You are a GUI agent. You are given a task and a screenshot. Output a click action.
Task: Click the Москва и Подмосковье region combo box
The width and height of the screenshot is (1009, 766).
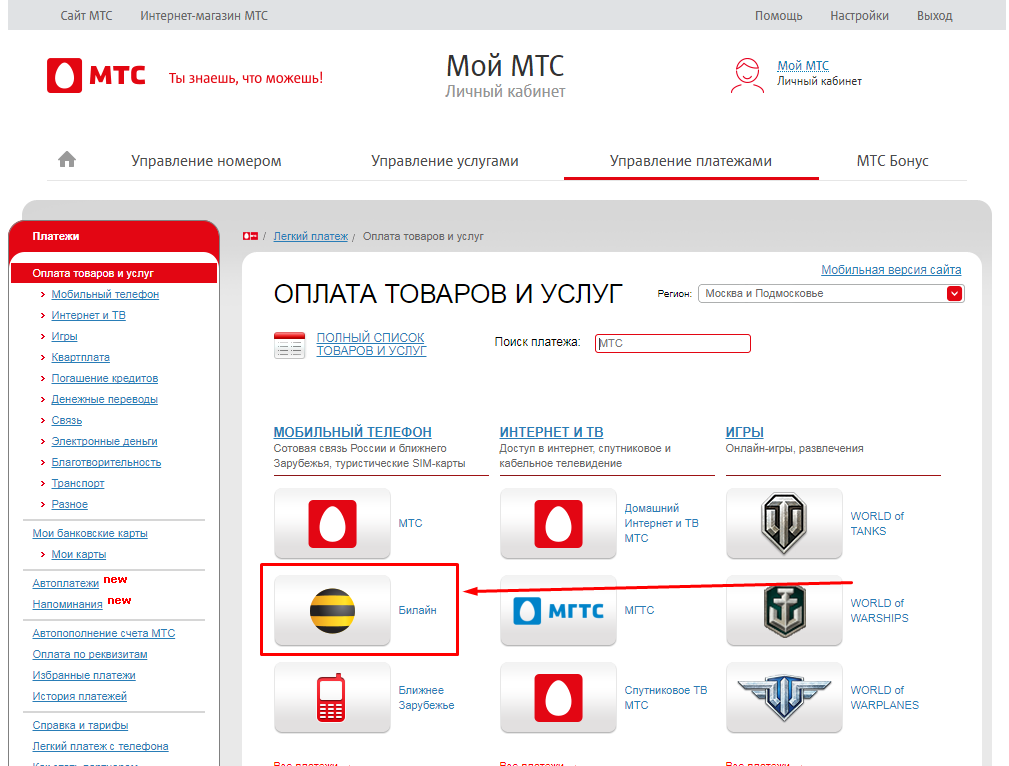click(831, 294)
